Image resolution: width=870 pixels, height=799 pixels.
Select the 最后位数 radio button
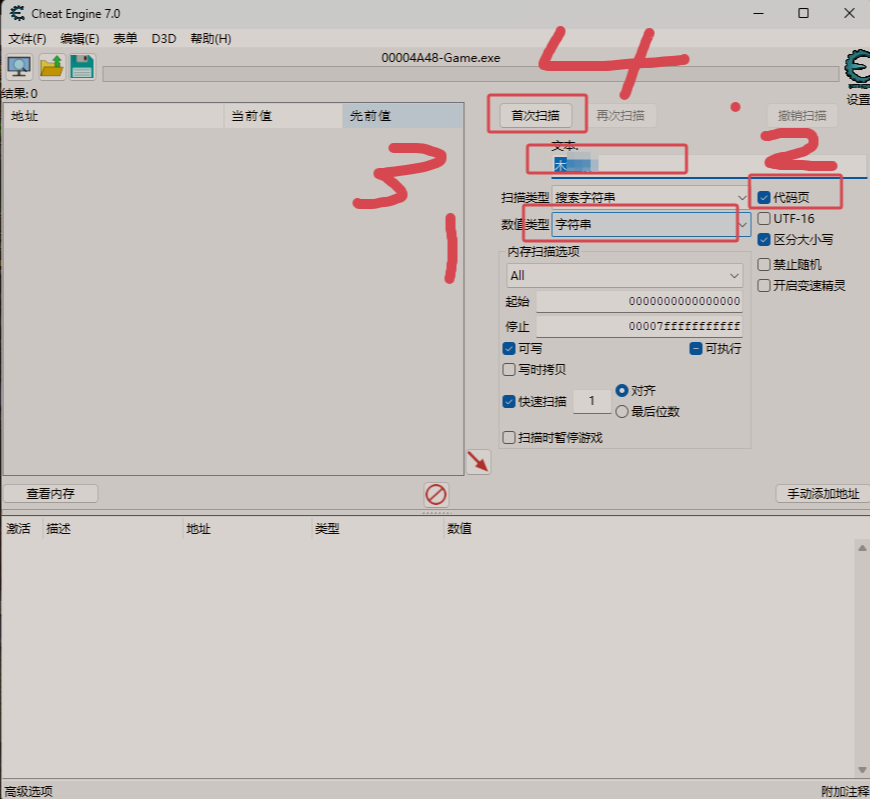click(622, 412)
